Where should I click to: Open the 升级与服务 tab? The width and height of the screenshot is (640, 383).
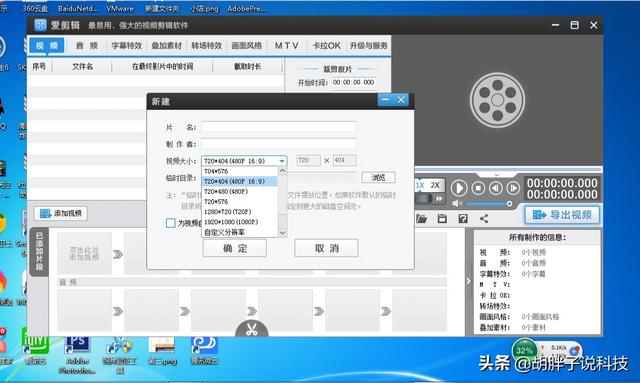369,46
